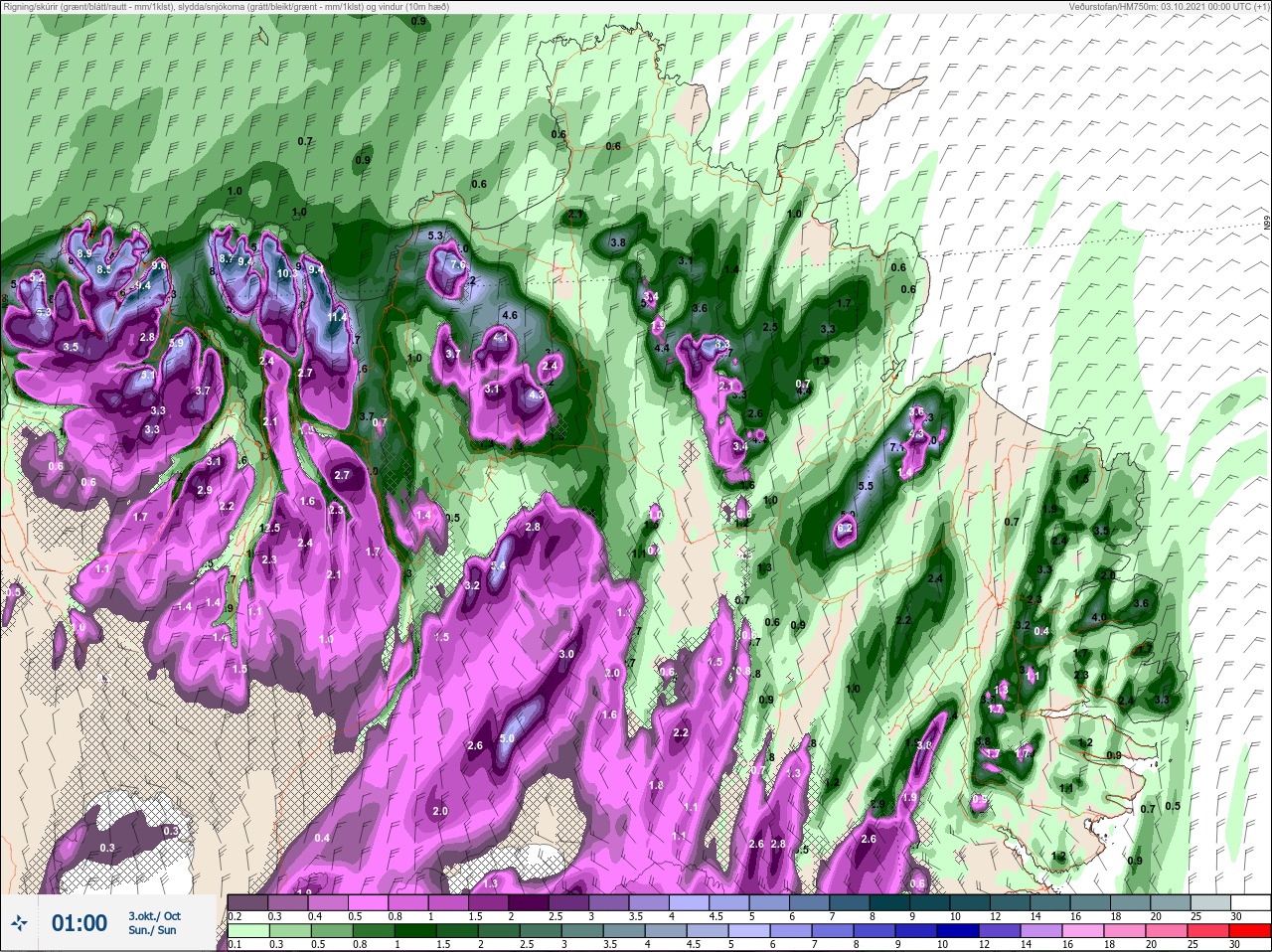Click the 5.4 snowfall value on the map

[x=499, y=565]
